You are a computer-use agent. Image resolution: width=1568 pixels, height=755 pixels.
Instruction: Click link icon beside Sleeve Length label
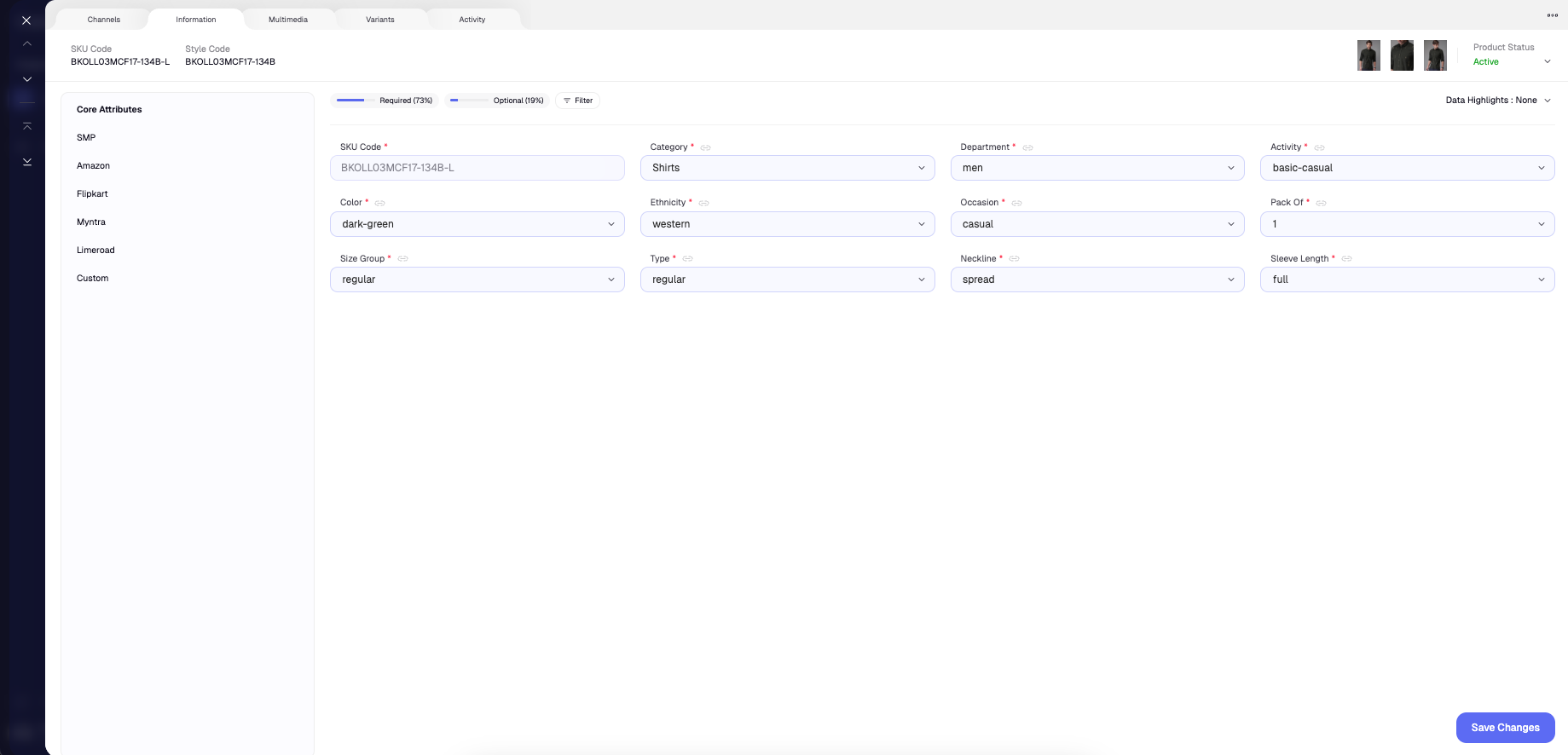click(x=1347, y=259)
